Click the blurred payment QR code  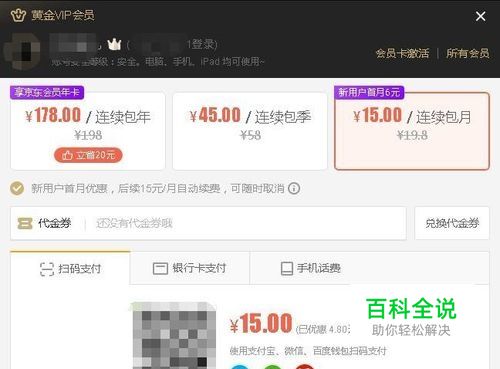[x=173, y=335]
